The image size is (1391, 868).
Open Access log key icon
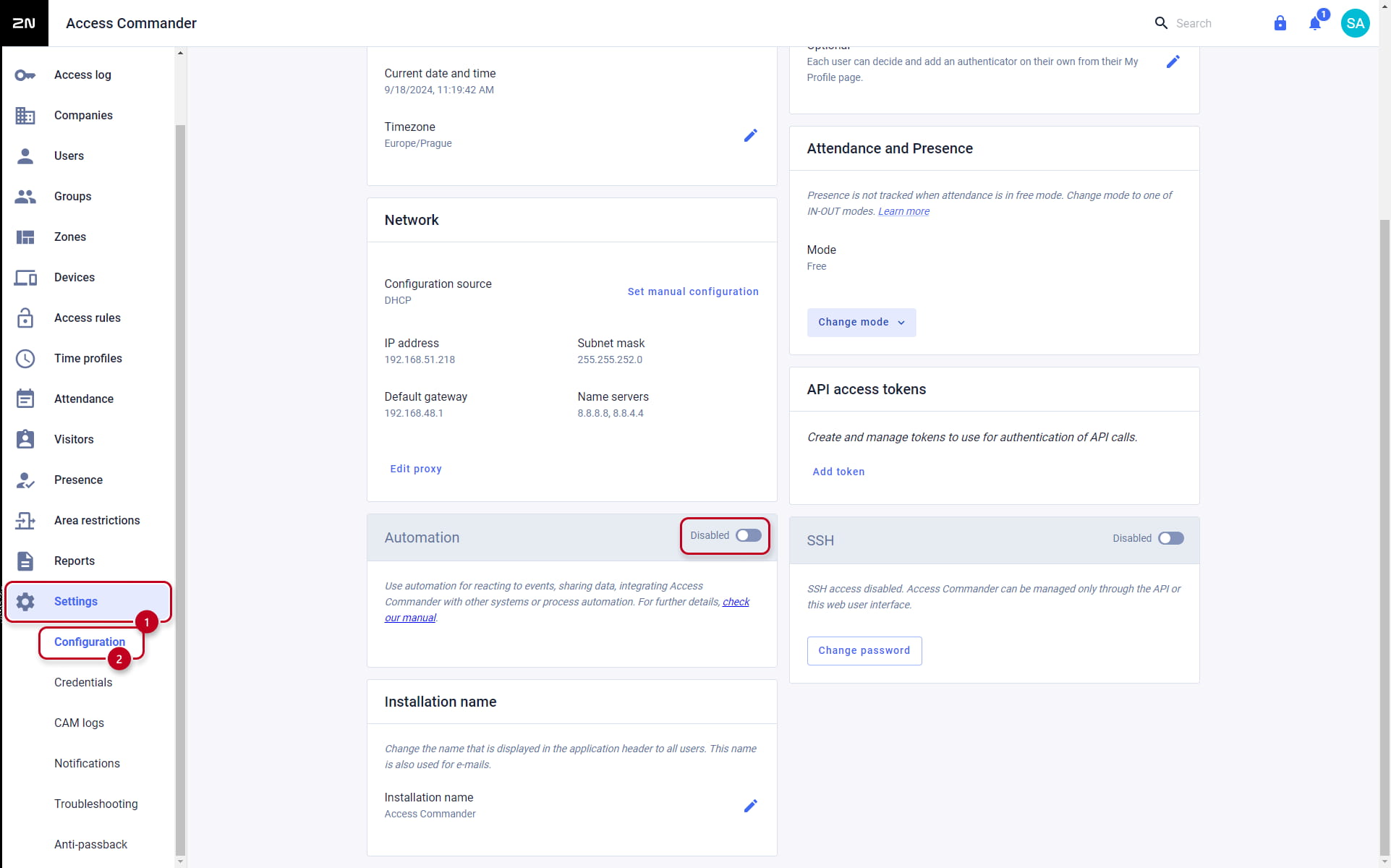[25, 75]
